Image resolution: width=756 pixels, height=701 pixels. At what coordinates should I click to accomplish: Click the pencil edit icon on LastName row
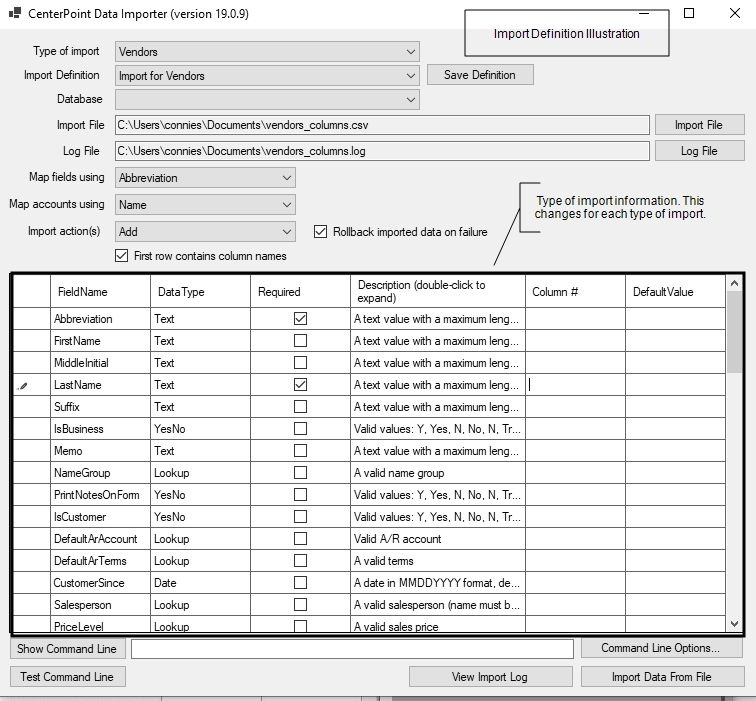point(23,385)
